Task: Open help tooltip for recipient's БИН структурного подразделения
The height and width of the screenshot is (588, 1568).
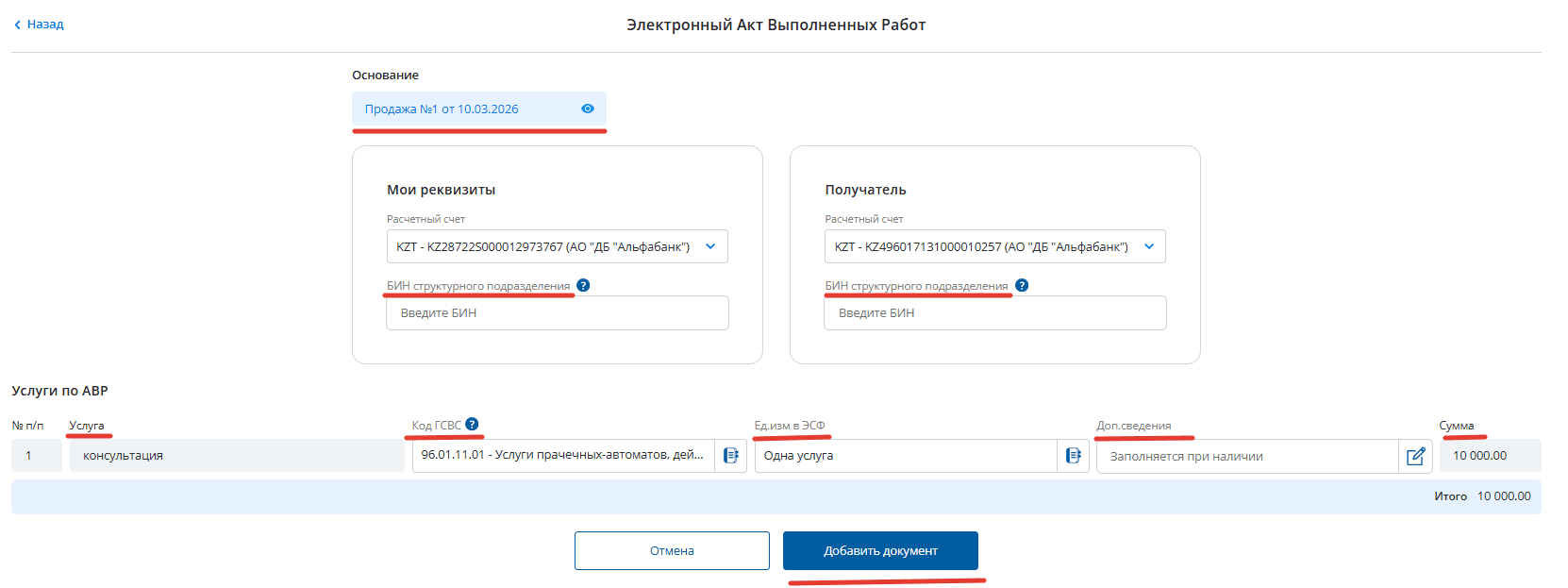Action: point(1022,285)
